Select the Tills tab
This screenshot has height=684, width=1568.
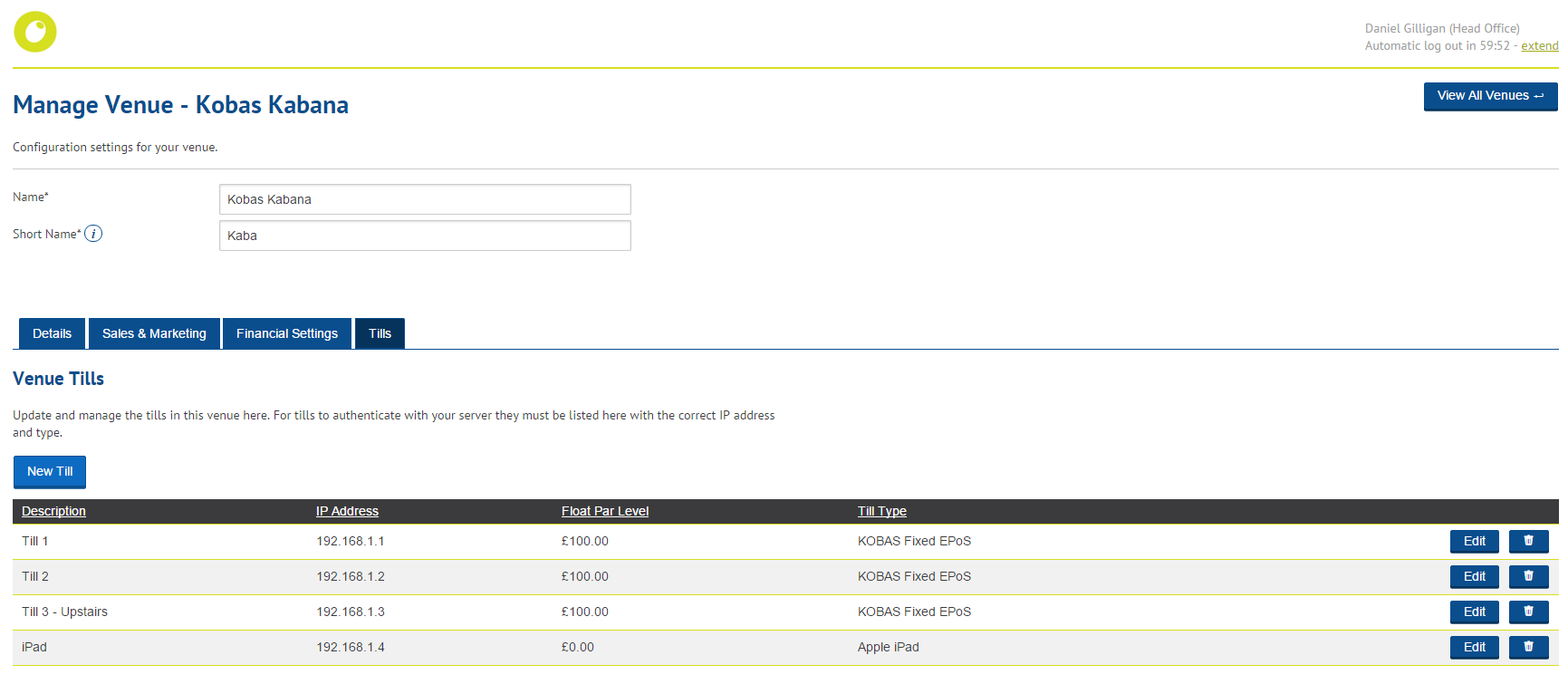point(380,333)
